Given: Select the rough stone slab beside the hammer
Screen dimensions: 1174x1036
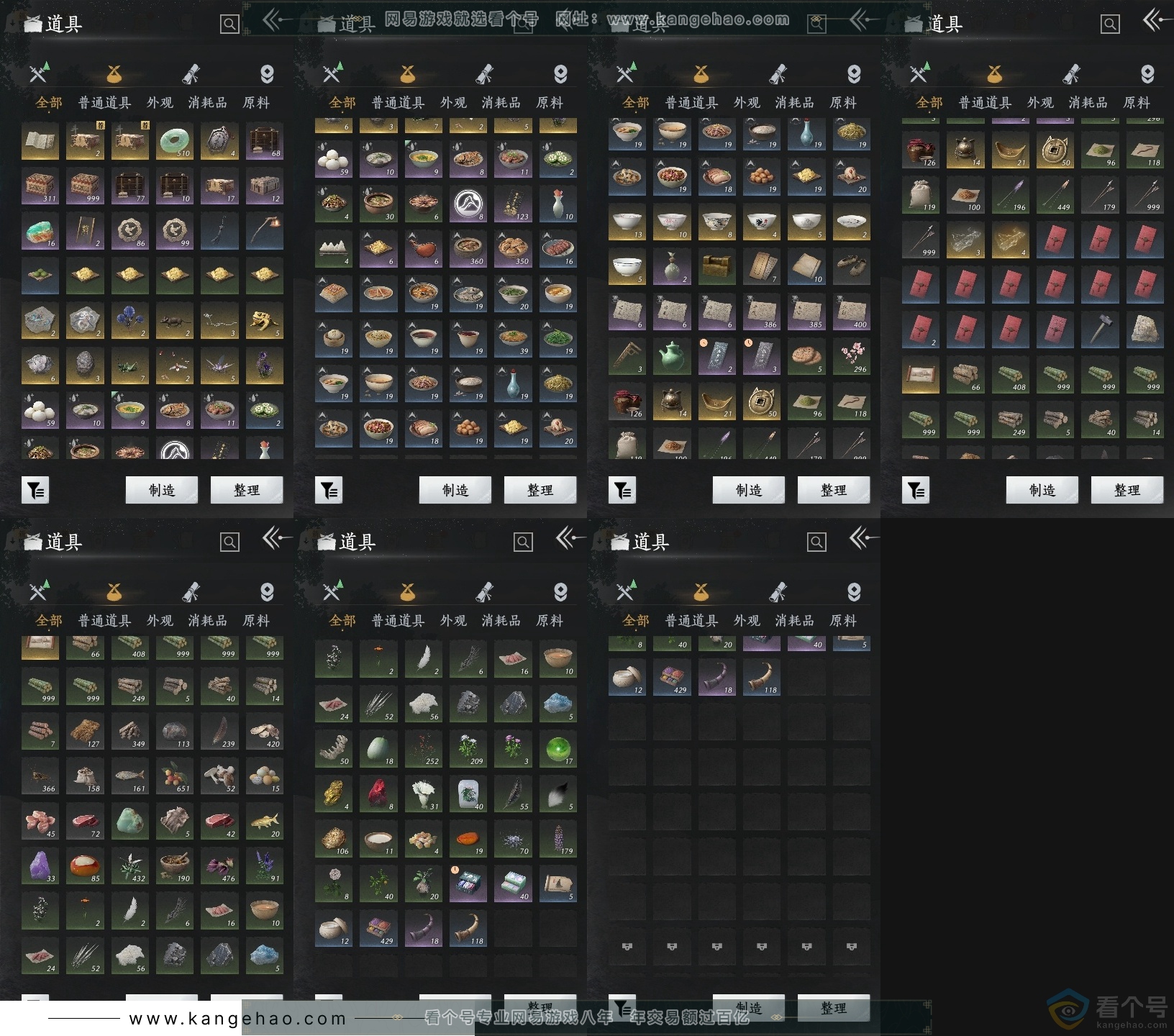Looking at the screenshot, I should tap(1145, 330).
